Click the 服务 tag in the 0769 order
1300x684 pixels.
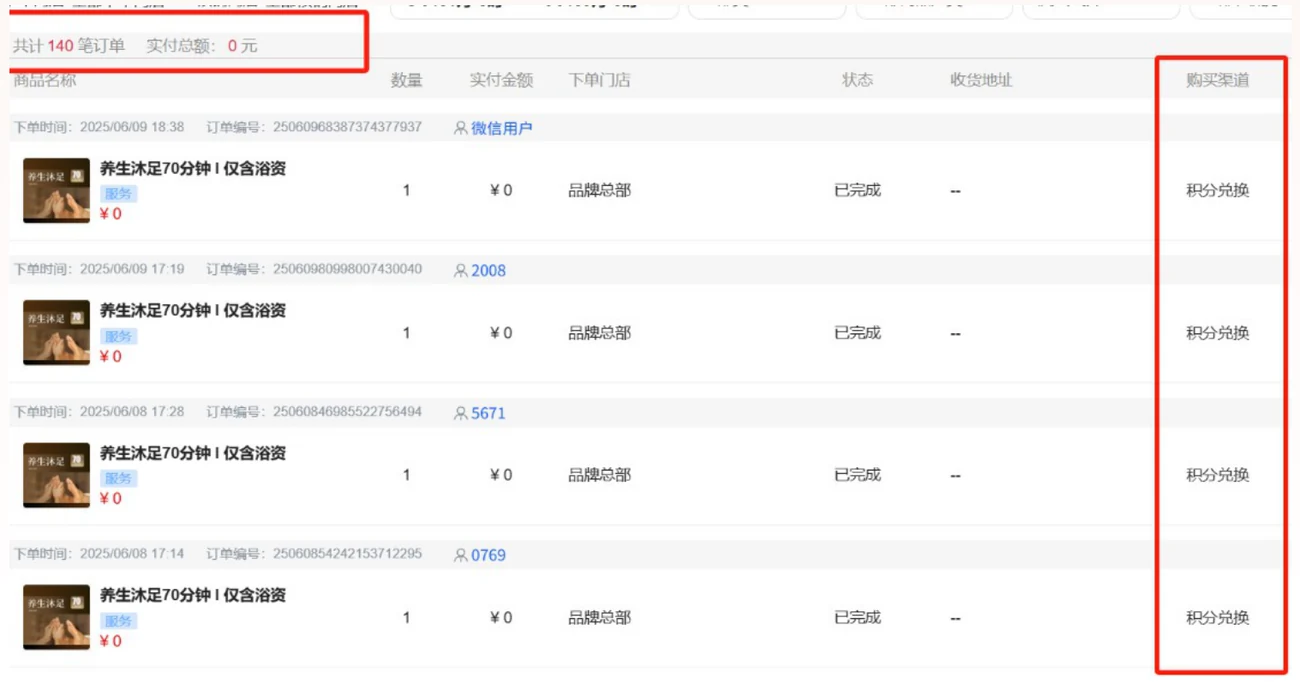click(119, 620)
